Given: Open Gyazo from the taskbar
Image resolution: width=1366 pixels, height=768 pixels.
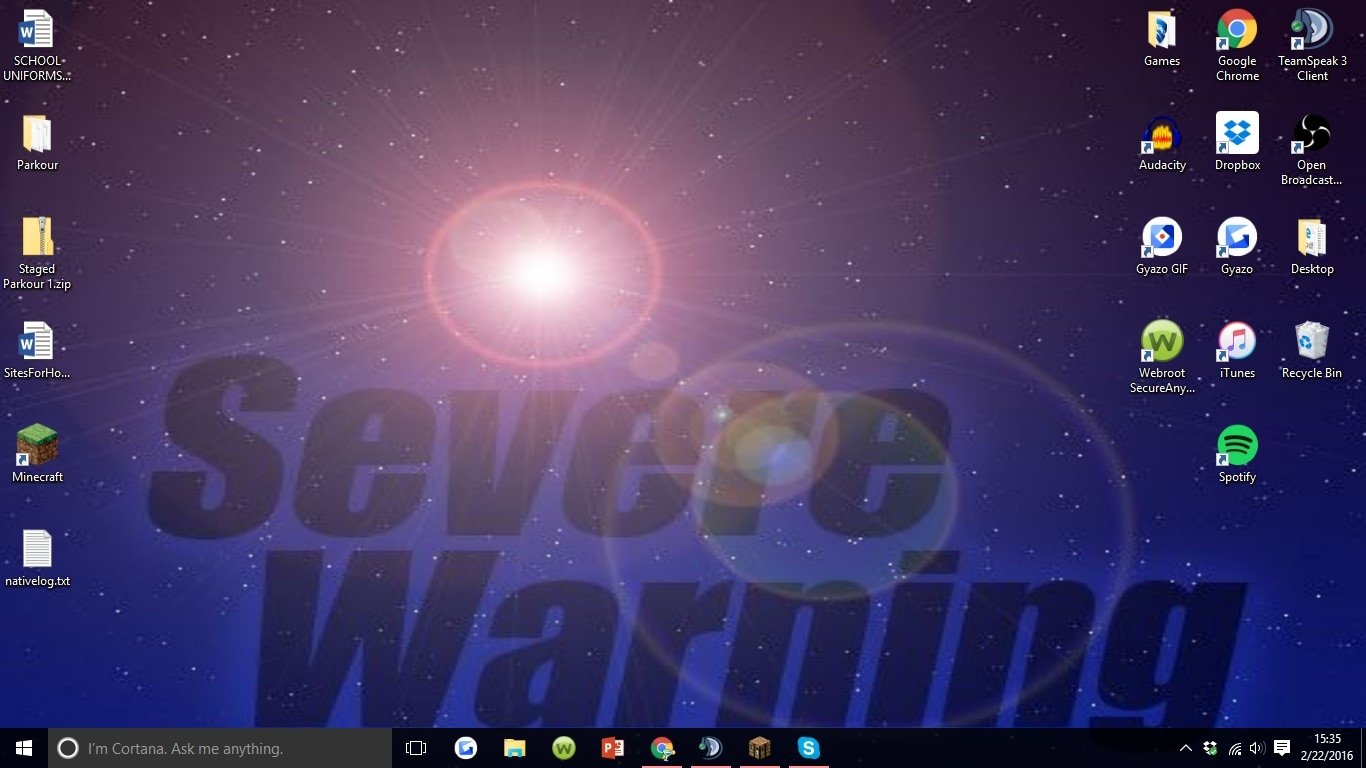Looking at the screenshot, I should [x=465, y=748].
